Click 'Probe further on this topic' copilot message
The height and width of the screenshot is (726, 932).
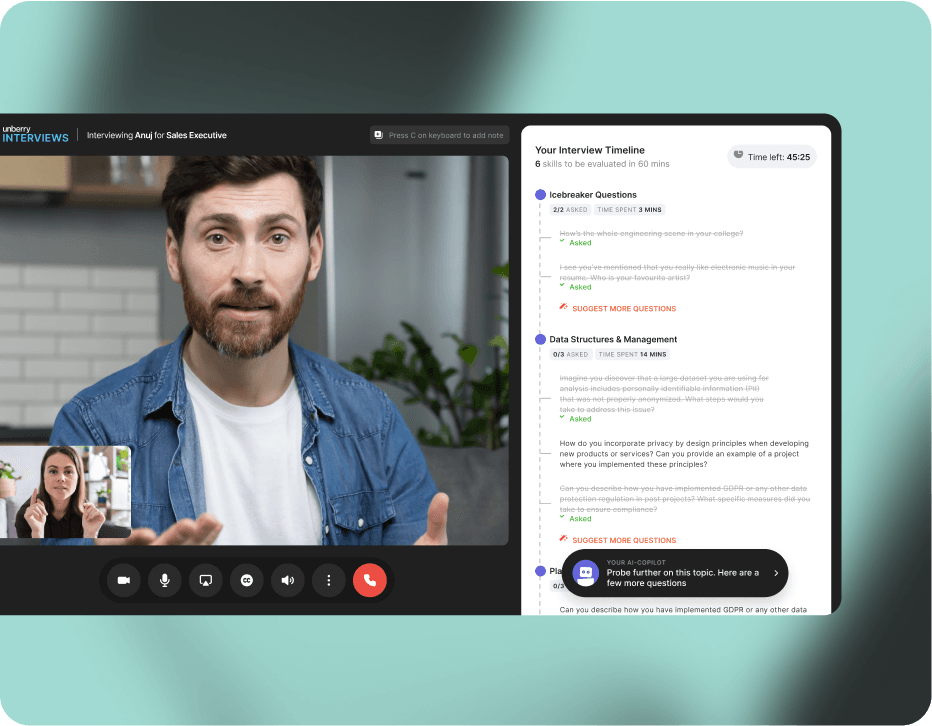(682, 578)
